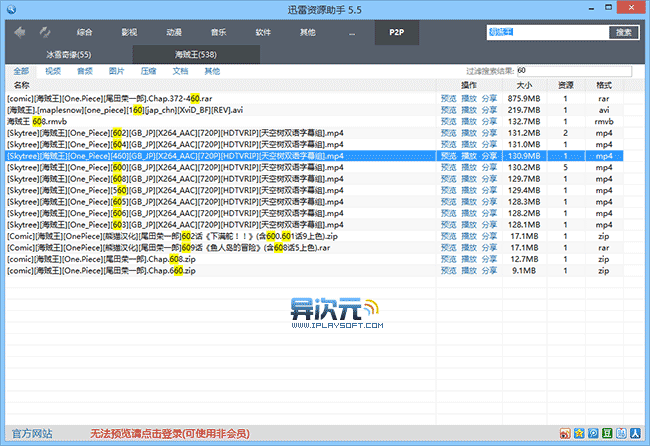This screenshot has width=650, height=446.
Task: Click the green Douban icon in status bar
Action: click(x=607, y=434)
